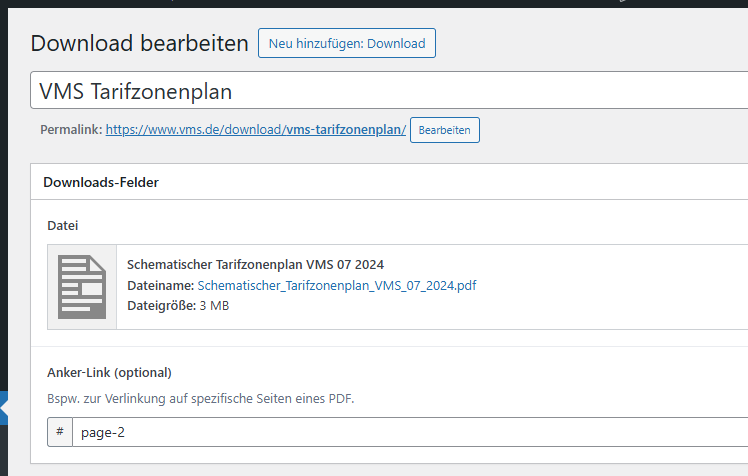The image size is (748, 476).
Task: Click into the 'page-2' anchor input
Action: [400, 433]
